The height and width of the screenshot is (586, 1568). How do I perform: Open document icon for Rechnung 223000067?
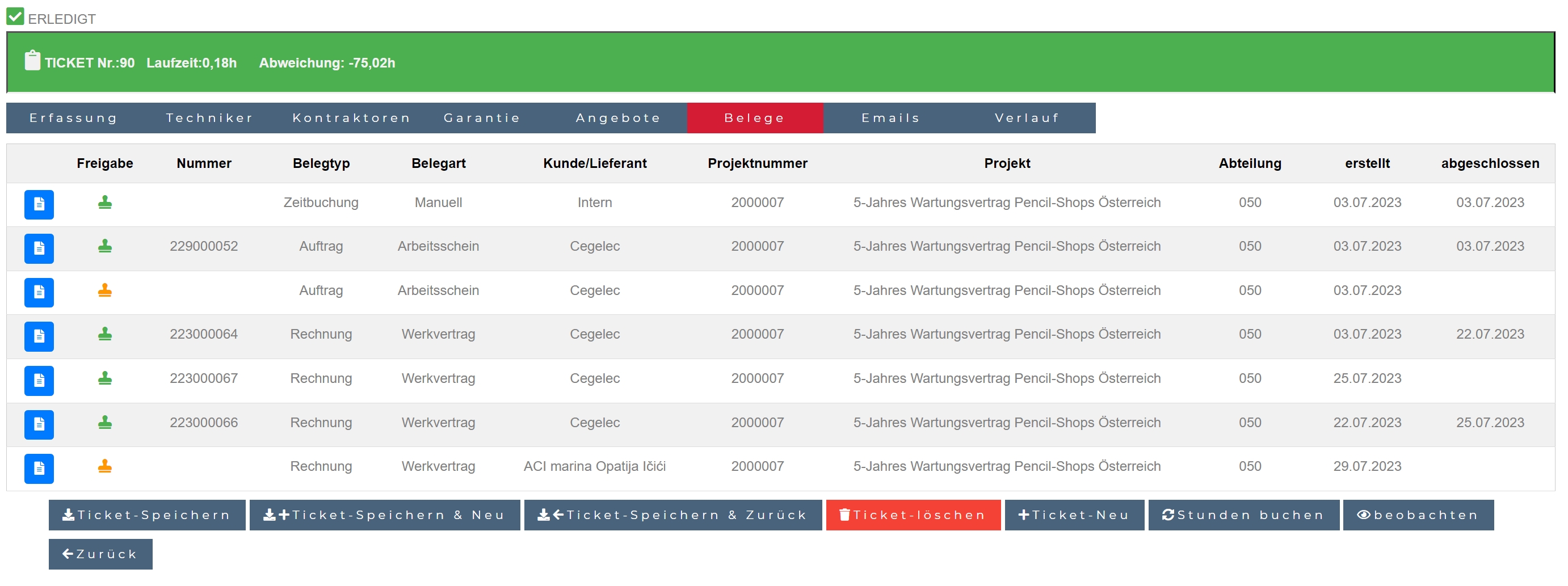[39, 381]
